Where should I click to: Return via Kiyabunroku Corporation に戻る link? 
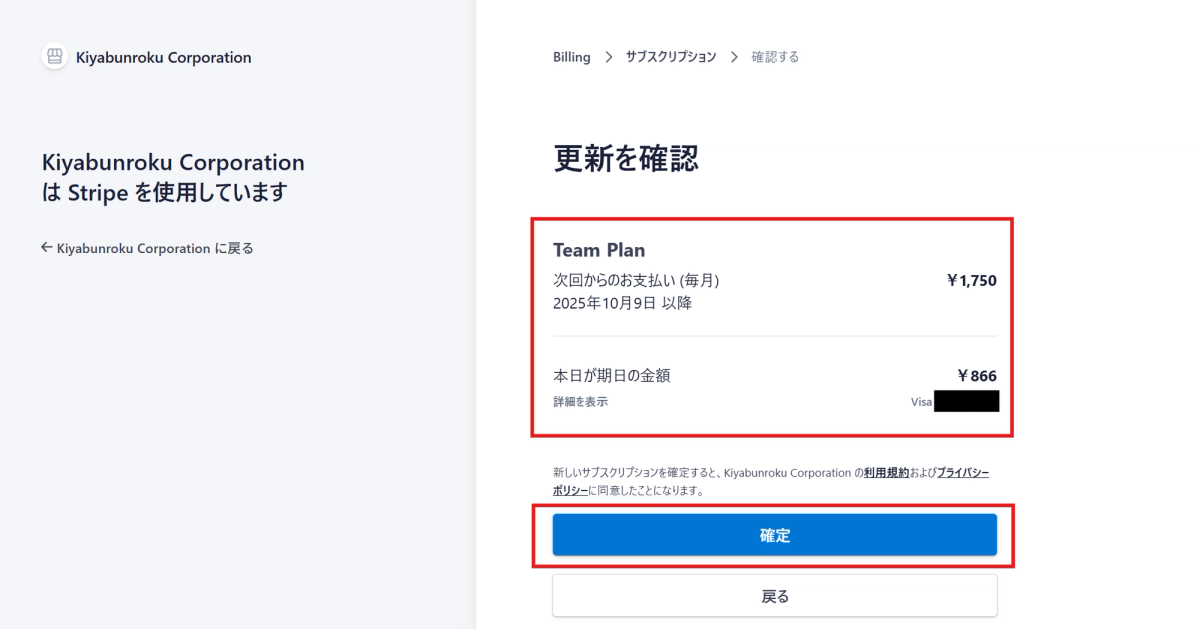(x=147, y=247)
